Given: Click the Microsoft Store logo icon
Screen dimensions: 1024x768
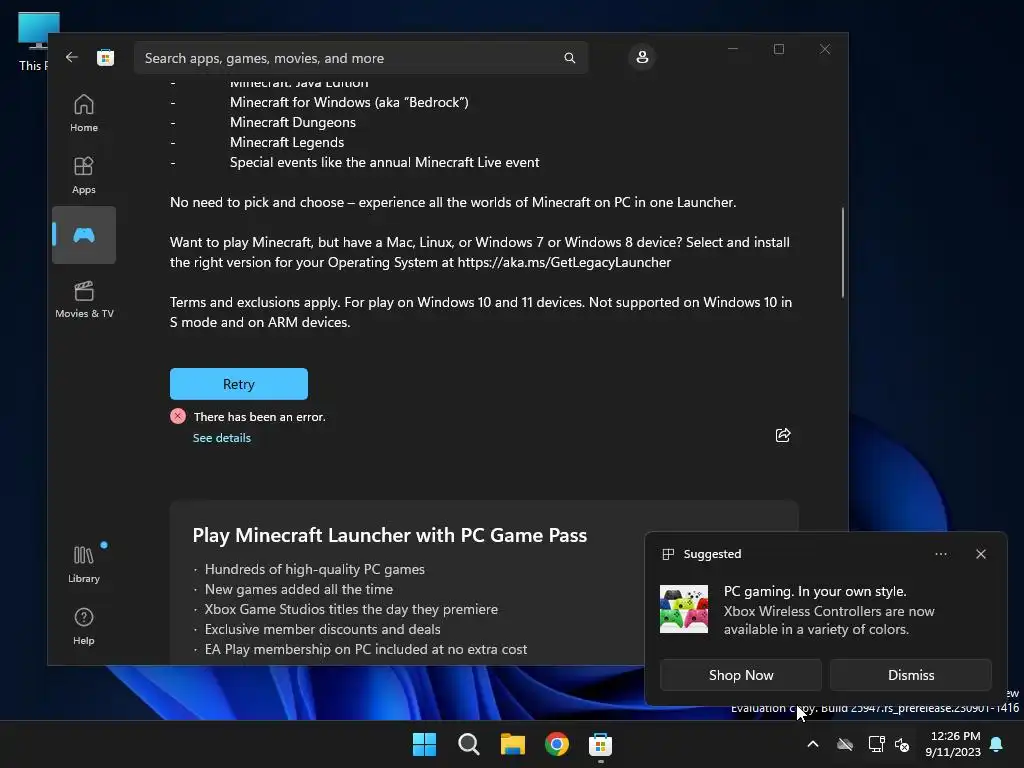Looking at the screenshot, I should click(x=106, y=57).
